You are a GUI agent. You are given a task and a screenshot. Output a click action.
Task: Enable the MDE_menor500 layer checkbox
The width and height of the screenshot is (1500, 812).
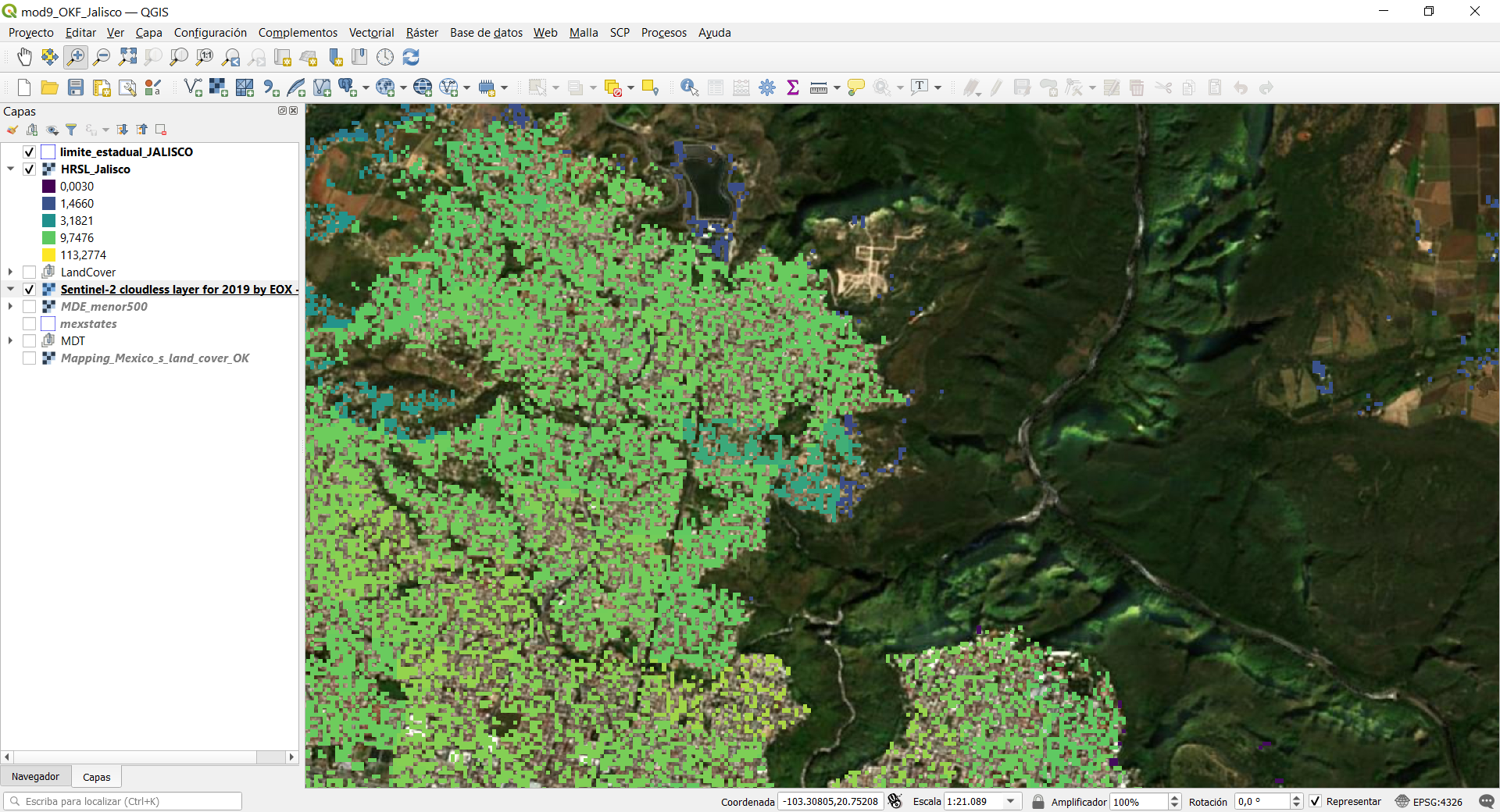[x=29, y=306]
